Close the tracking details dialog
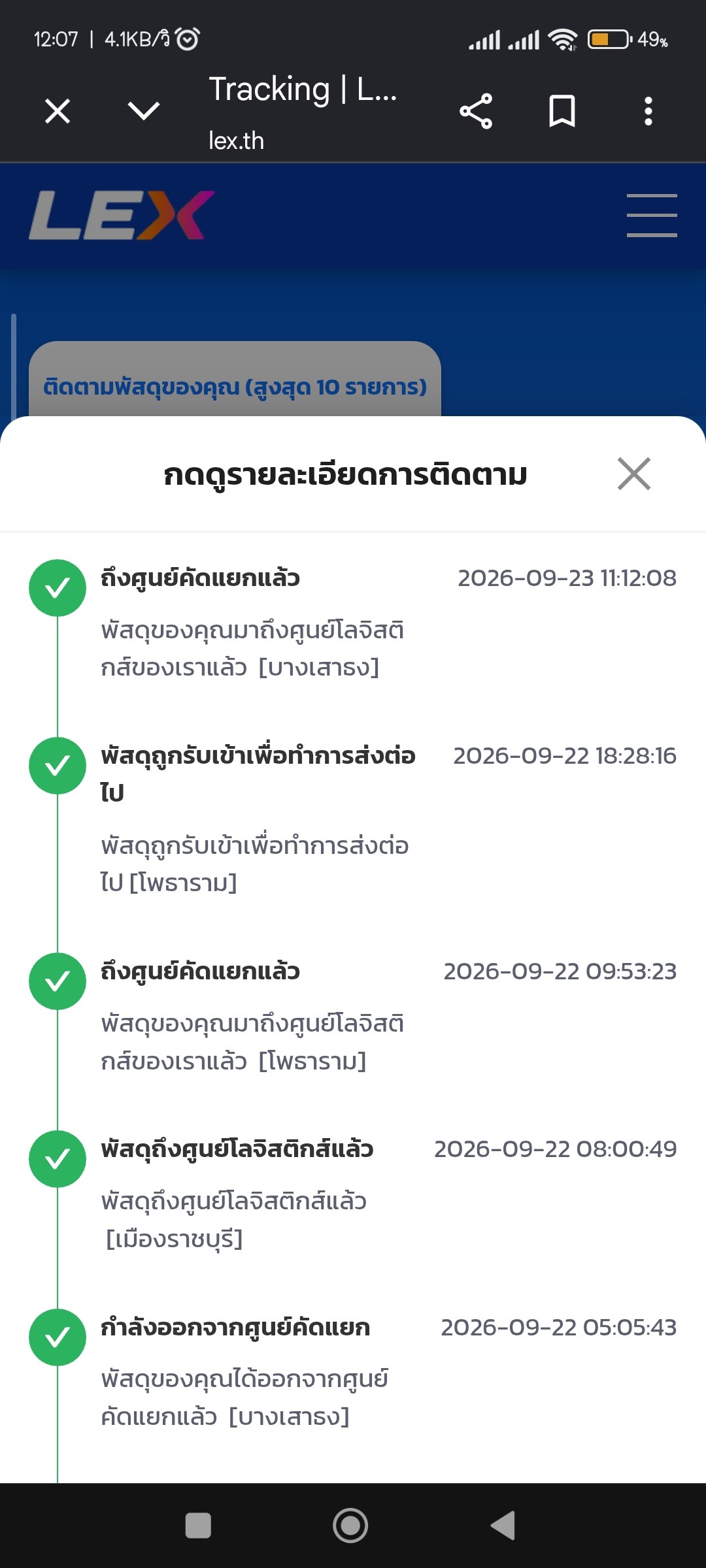 pyautogui.click(x=634, y=474)
